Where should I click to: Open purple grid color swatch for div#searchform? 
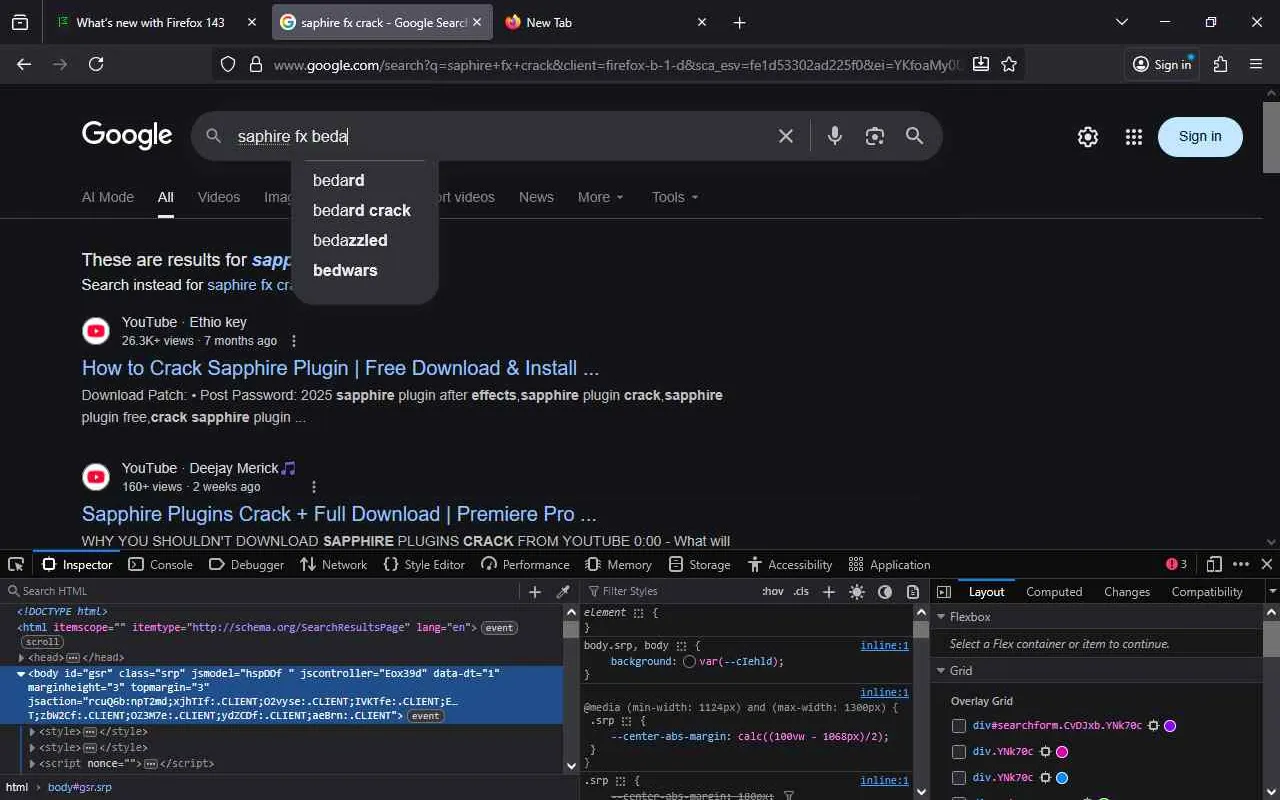(1170, 726)
